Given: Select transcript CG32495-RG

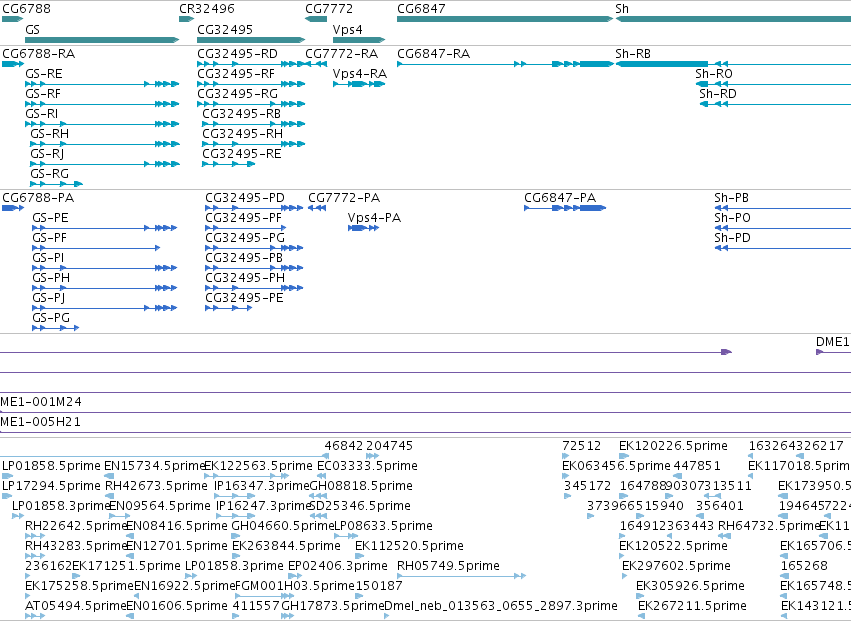Looking at the screenshot, I should 237,94.
